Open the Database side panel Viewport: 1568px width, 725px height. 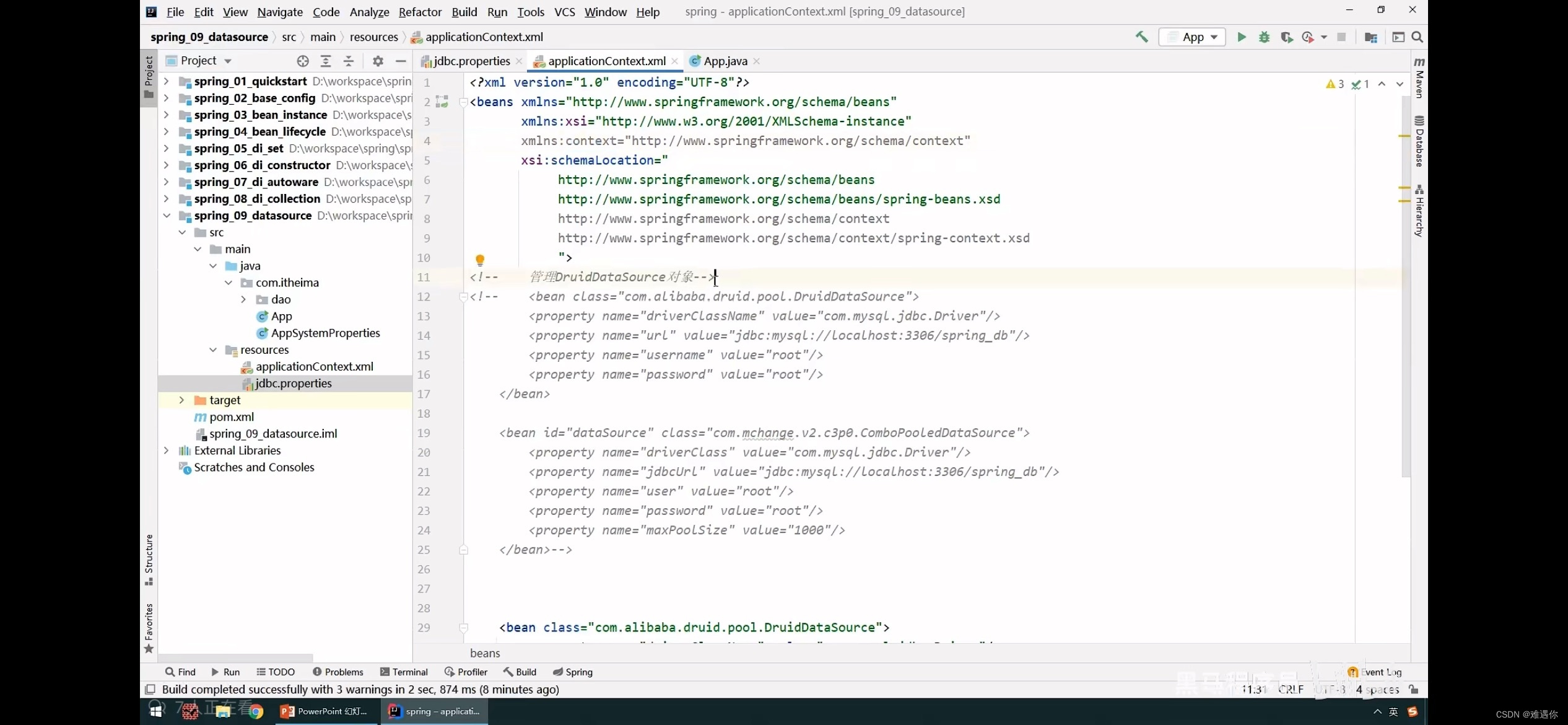[1419, 141]
